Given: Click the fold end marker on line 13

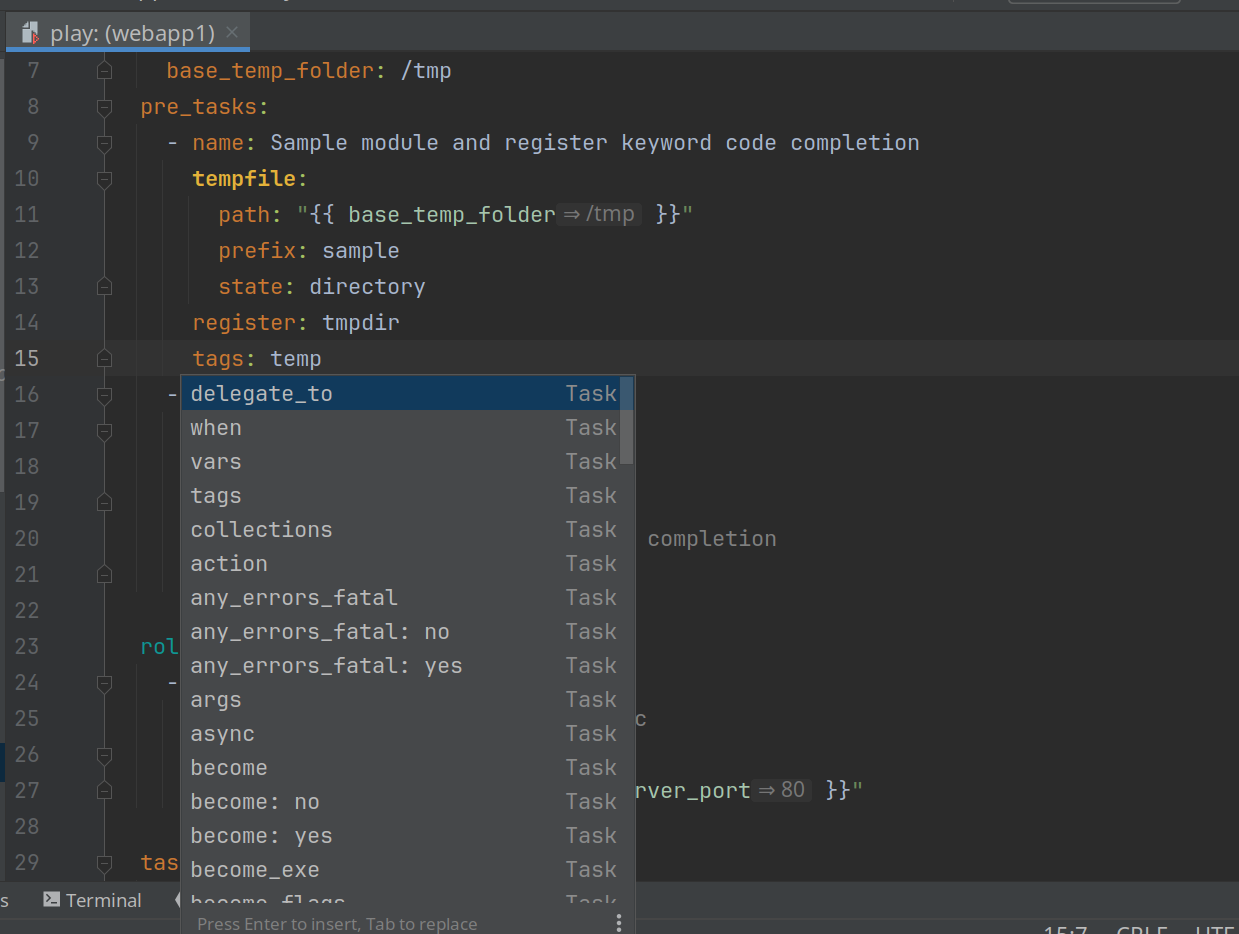Looking at the screenshot, I should pyautogui.click(x=104, y=287).
